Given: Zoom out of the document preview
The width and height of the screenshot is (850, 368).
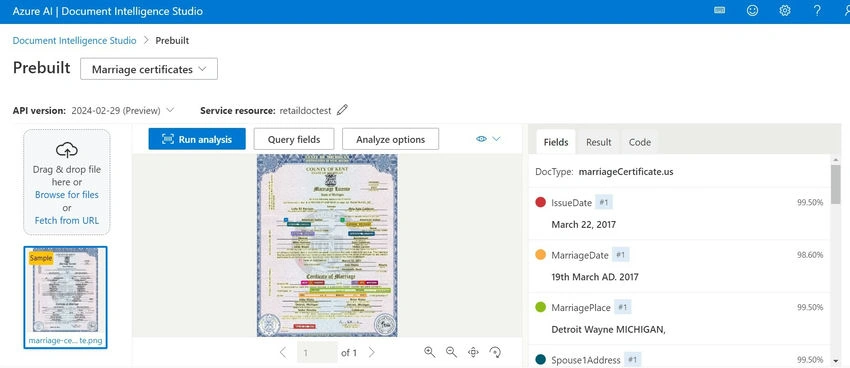Looking at the screenshot, I should (x=451, y=352).
